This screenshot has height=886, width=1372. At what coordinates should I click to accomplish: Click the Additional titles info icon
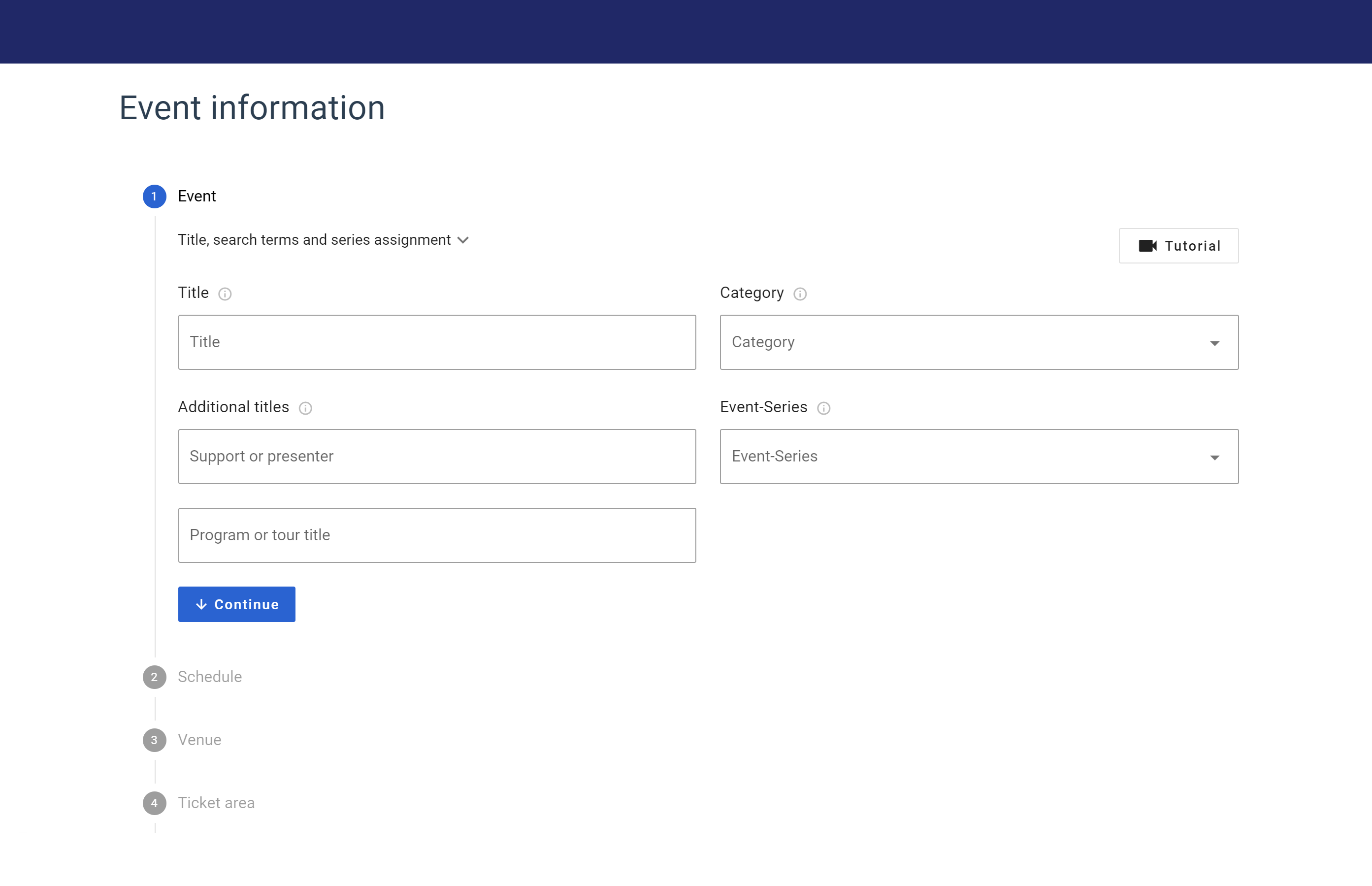[305, 408]
